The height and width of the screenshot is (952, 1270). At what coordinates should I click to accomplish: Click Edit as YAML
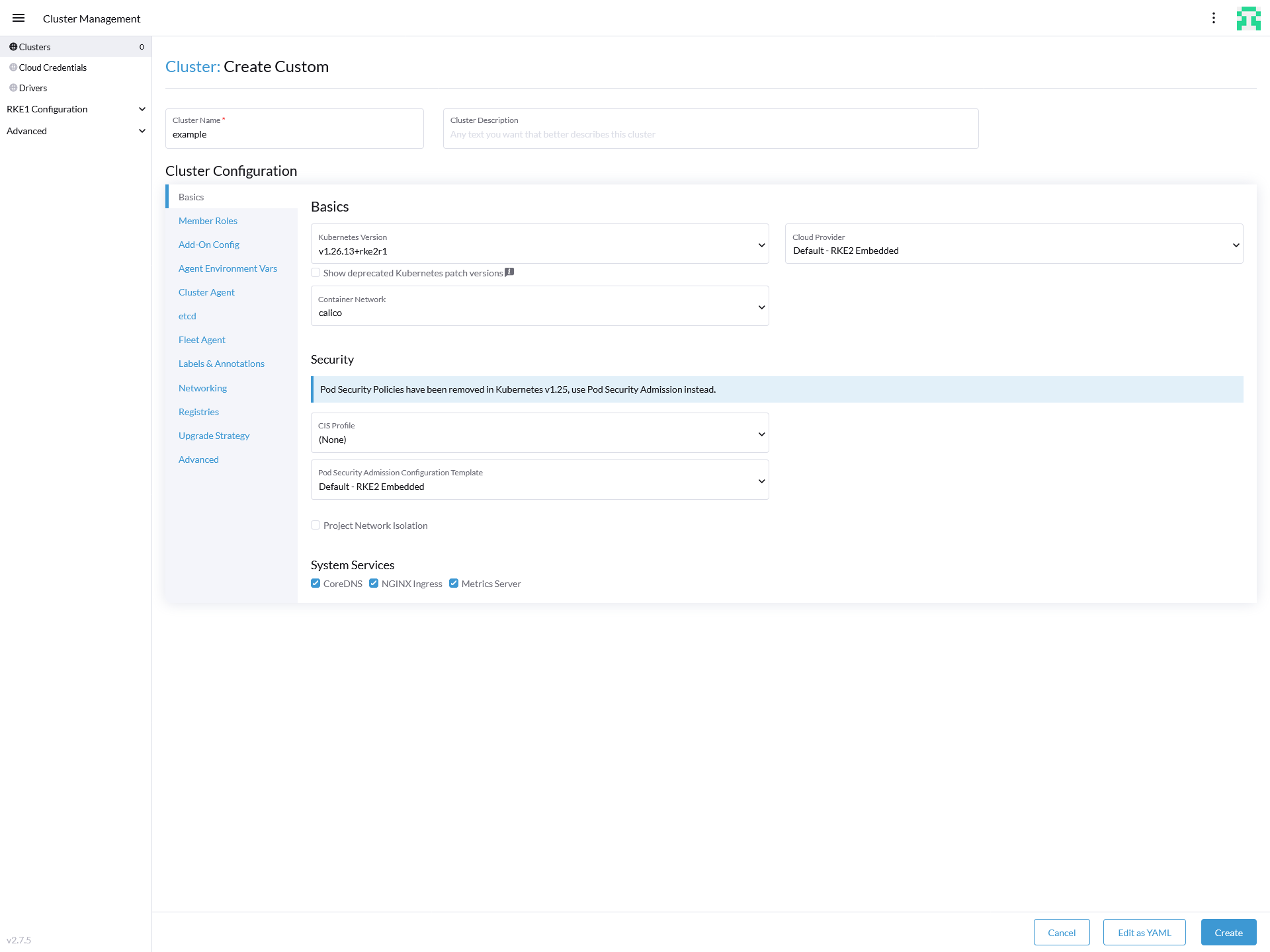point(1144,932)
